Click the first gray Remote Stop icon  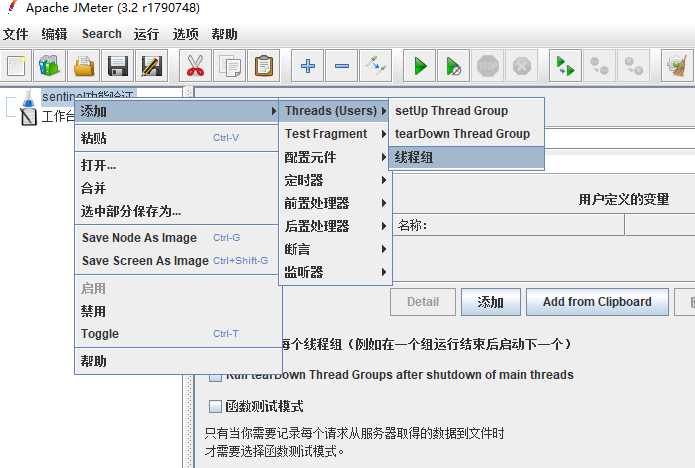point(599,66)
